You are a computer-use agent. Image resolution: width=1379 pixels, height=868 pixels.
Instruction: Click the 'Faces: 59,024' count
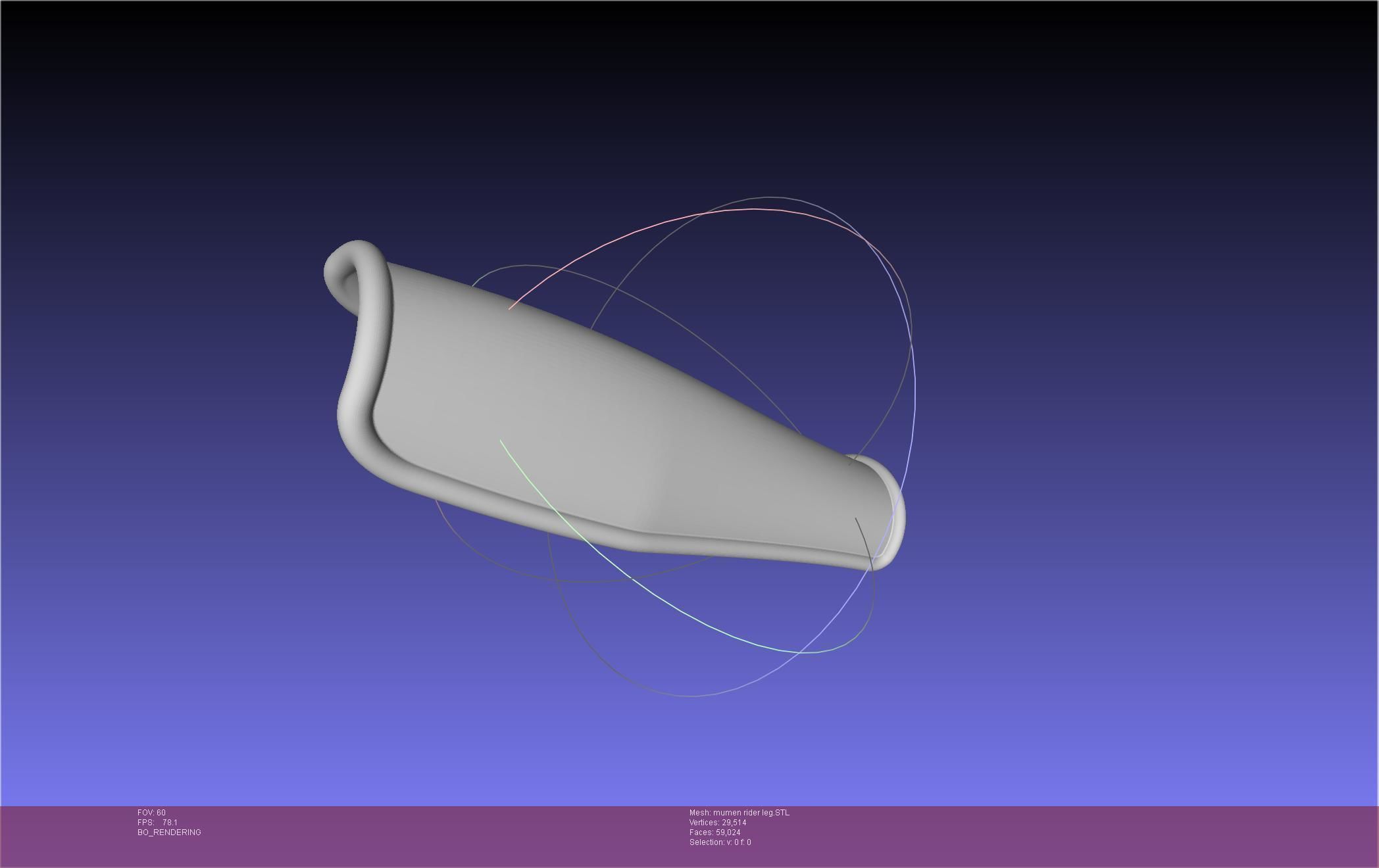[715, 832]
